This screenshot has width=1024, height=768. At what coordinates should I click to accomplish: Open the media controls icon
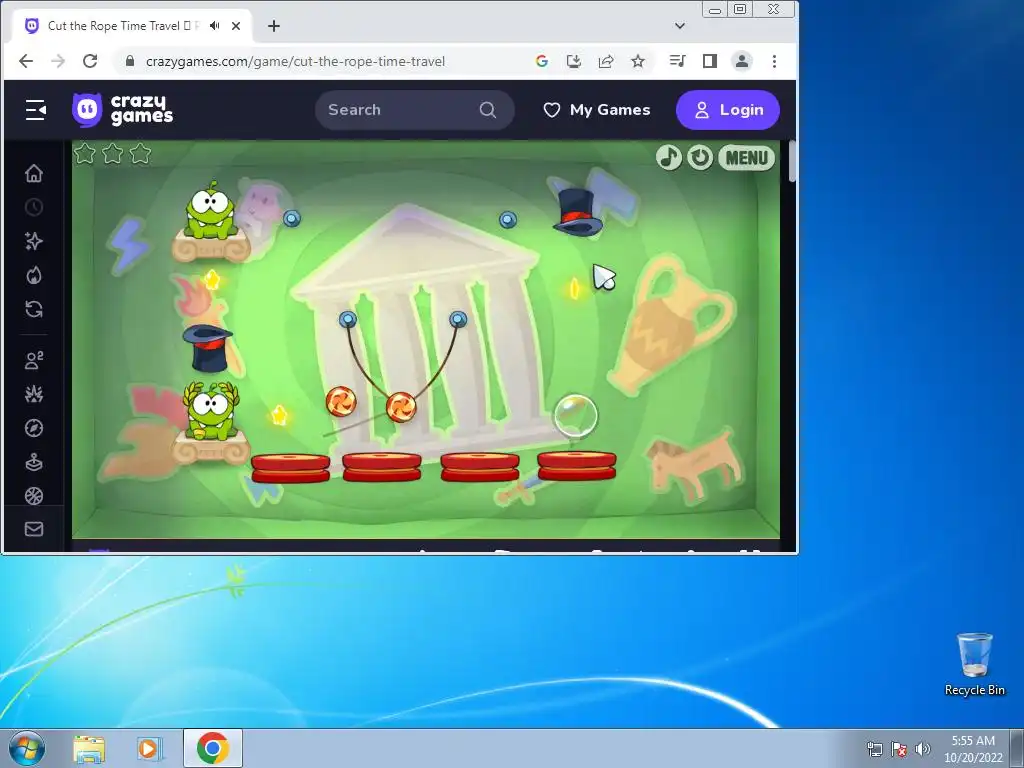point(677,61)
